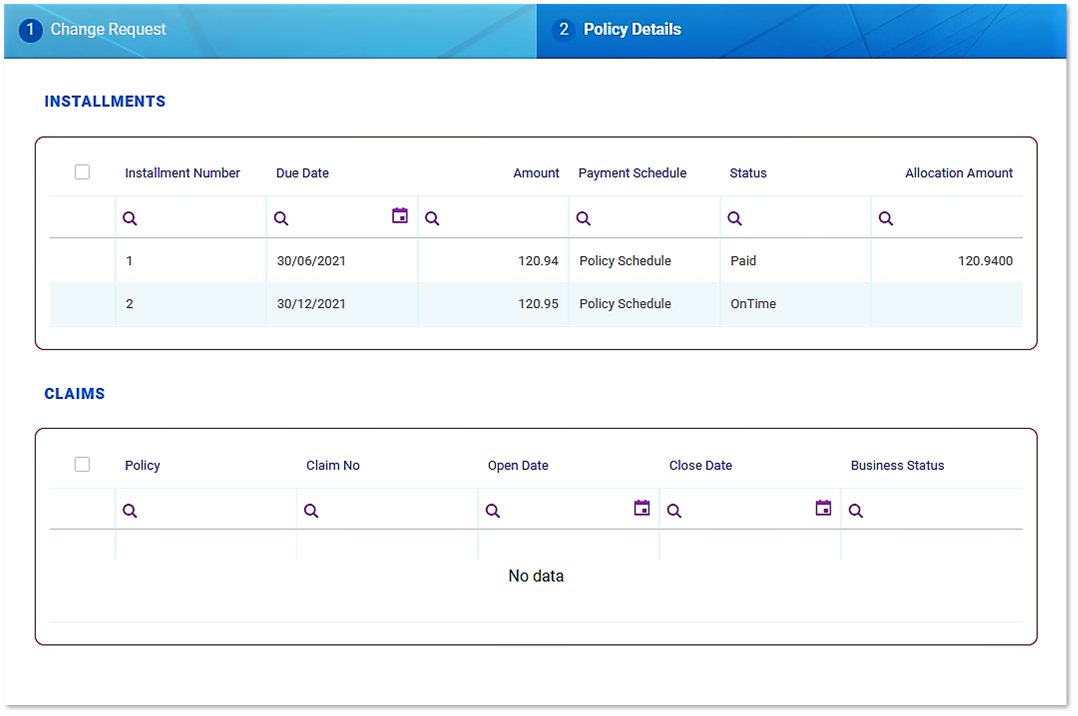Click search icon in Payment Schedule filter
Image resolution: width=1078 pixels, height=716 pixels.
point(584,219)
